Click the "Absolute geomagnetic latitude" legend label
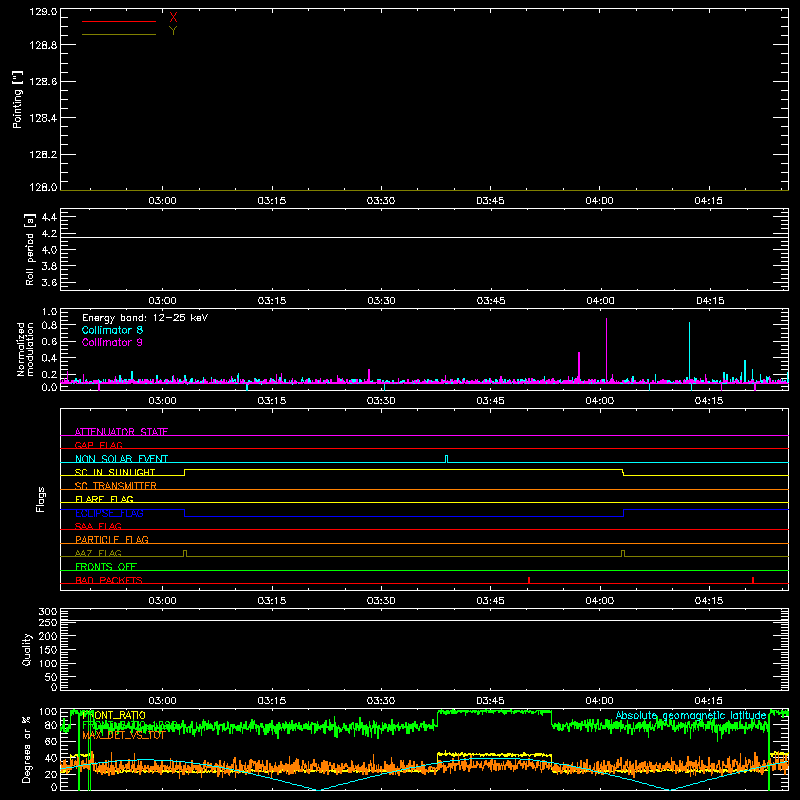800x800 pixels. click(691, 715)
